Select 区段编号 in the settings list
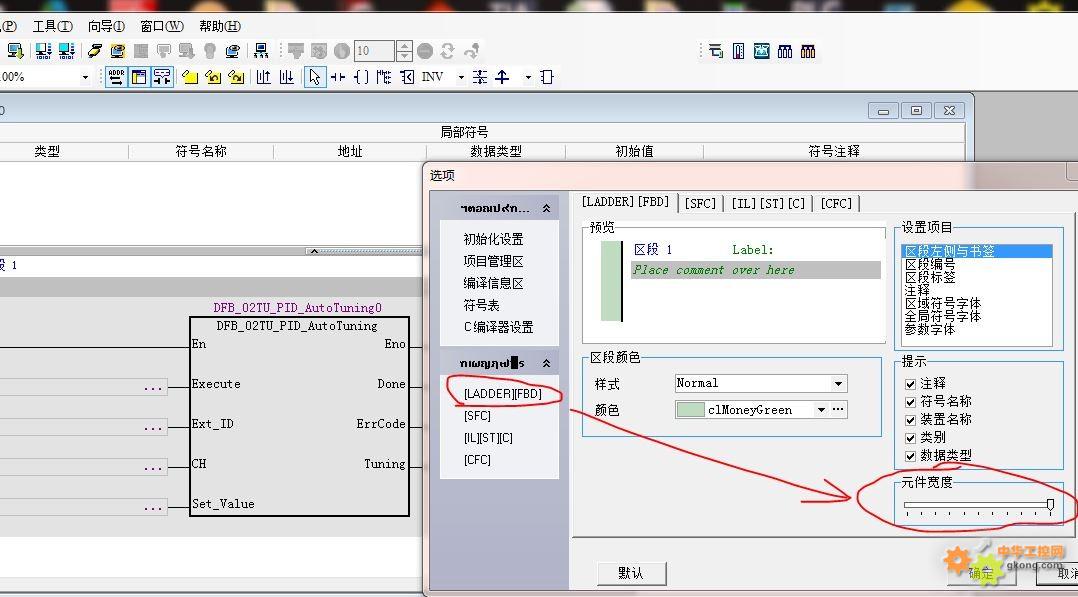1078x597 pixels. tap(929, 264)
